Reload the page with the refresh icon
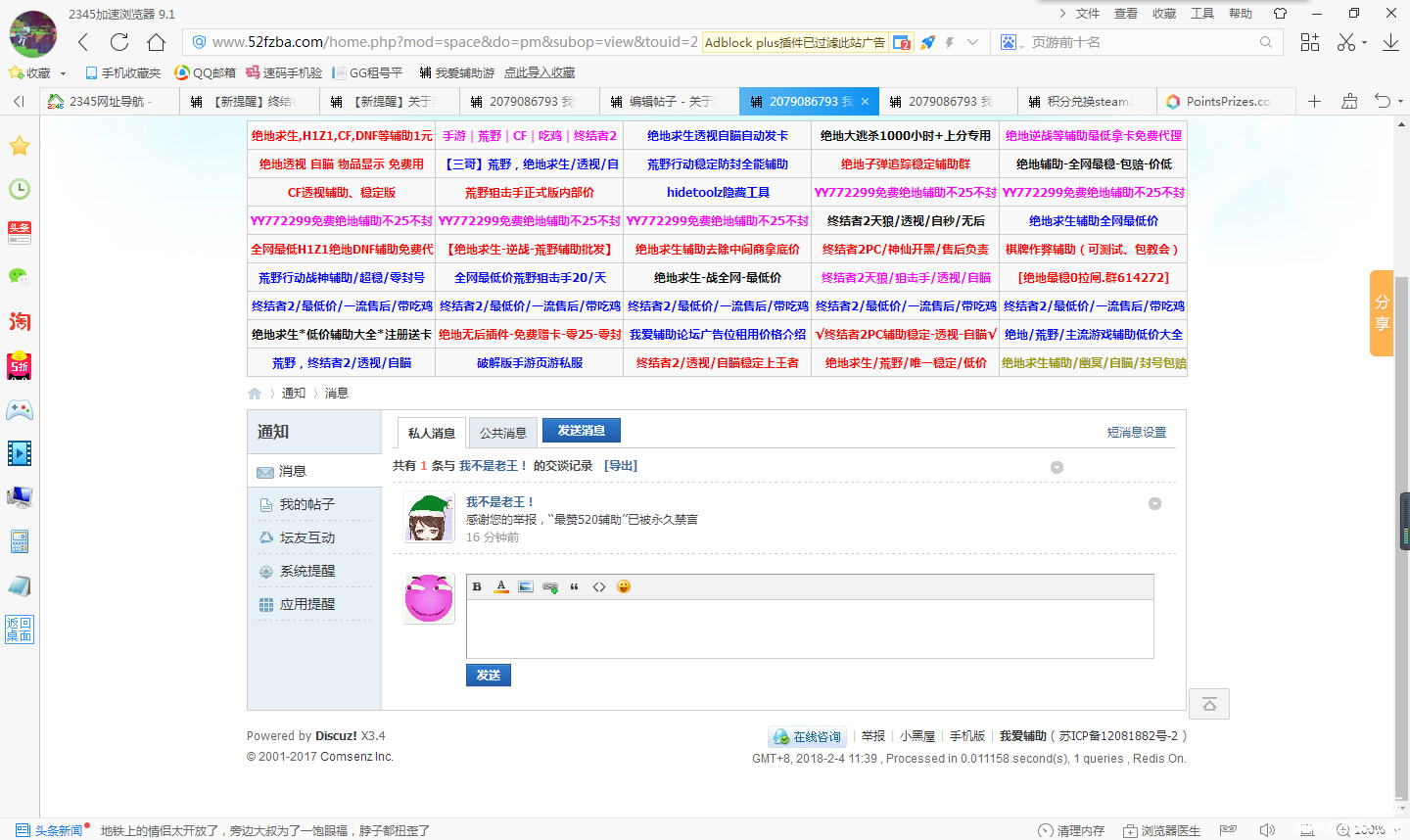Viewport: 1410px width, 840px height. 119,42
